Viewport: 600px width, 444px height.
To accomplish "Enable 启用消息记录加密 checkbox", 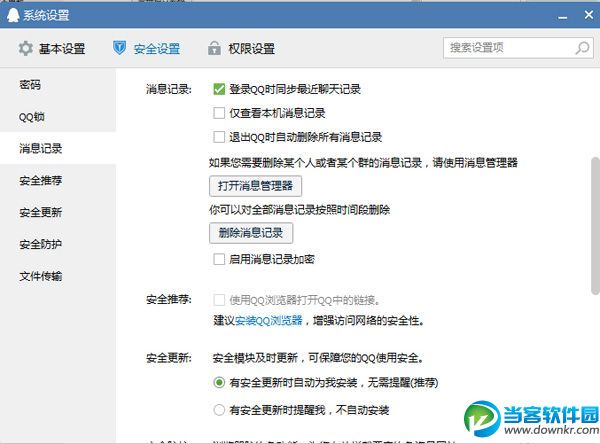I will click(x=219, y=259).
